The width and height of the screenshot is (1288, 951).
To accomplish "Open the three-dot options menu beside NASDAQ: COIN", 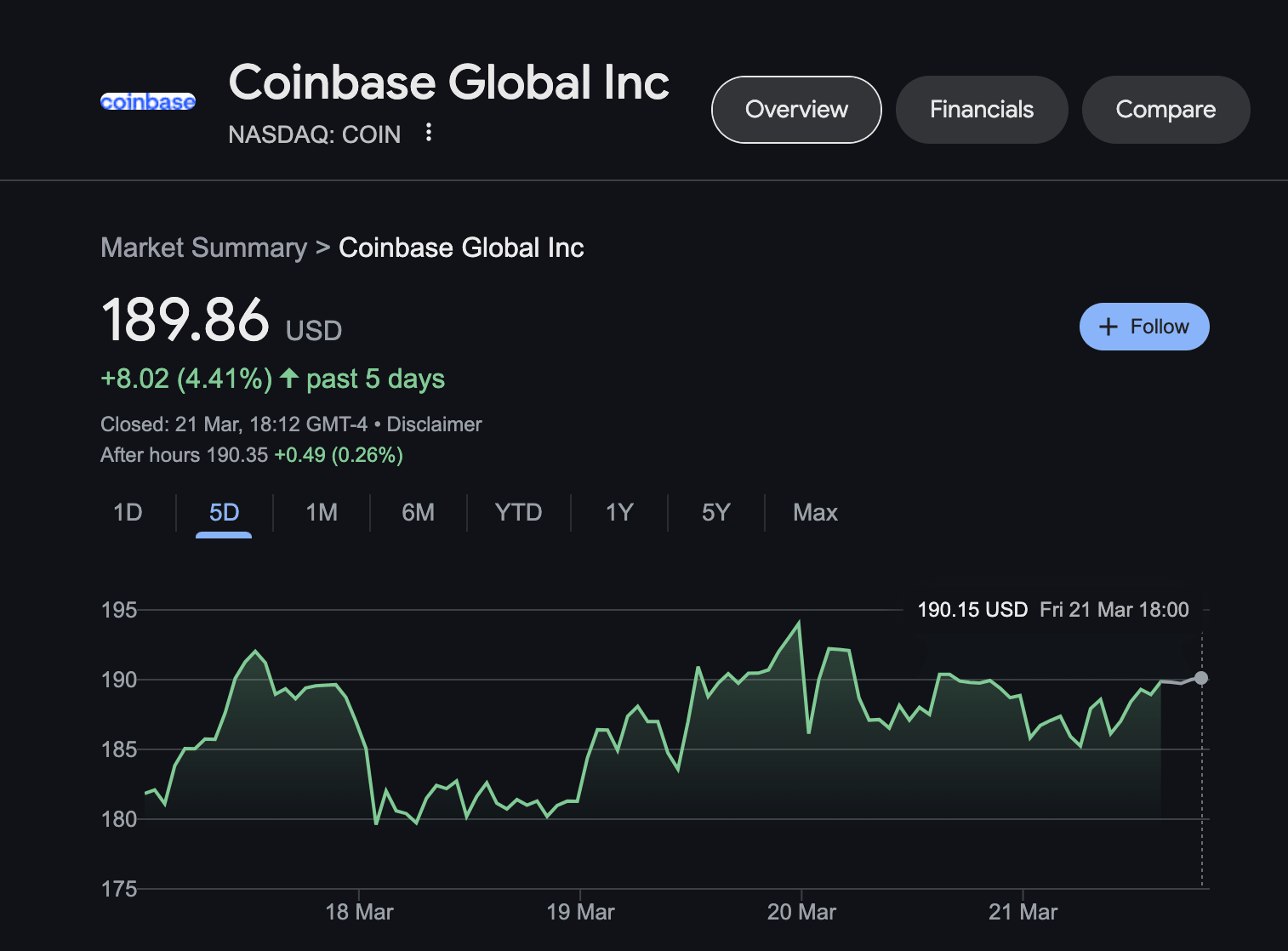I will [428, 134].
